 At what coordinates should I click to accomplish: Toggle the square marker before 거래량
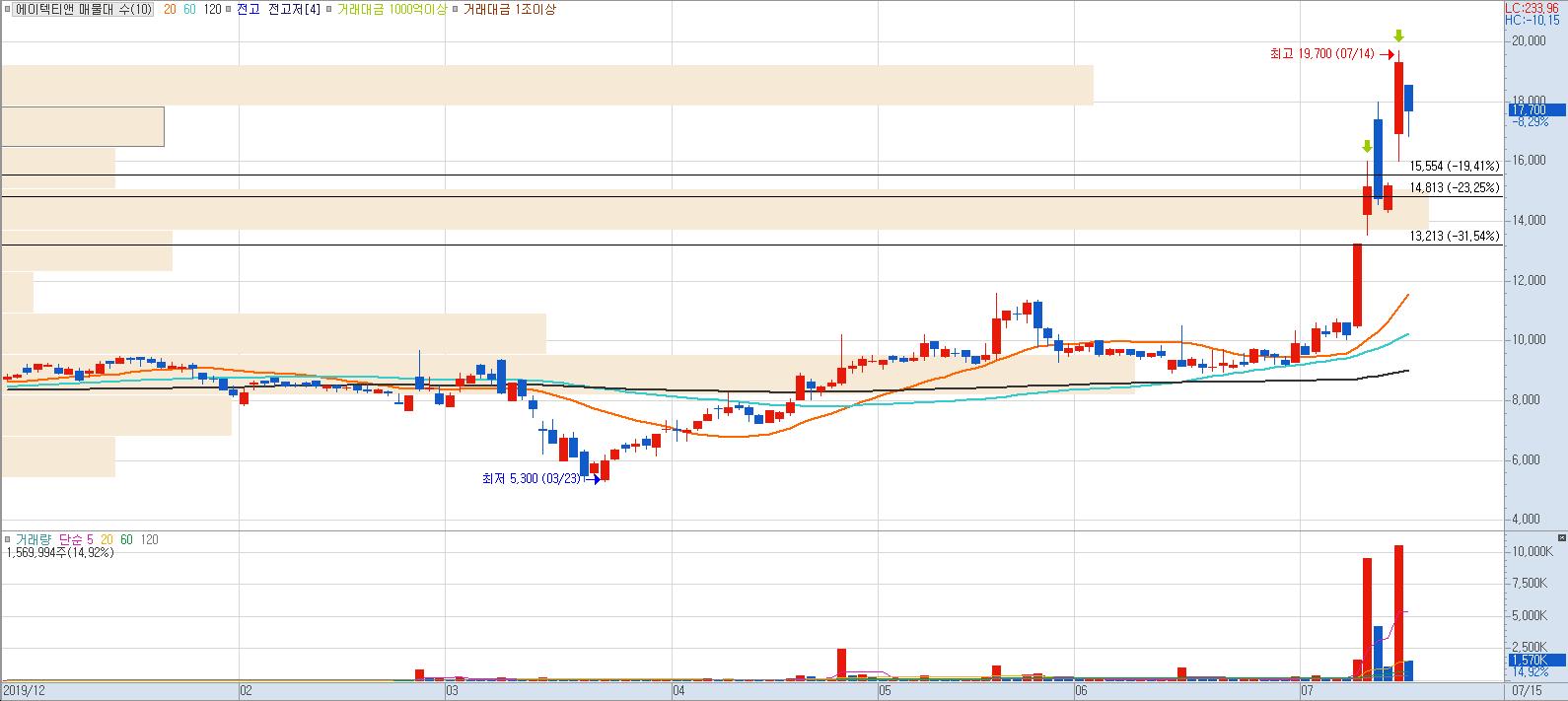coord(9,539)
